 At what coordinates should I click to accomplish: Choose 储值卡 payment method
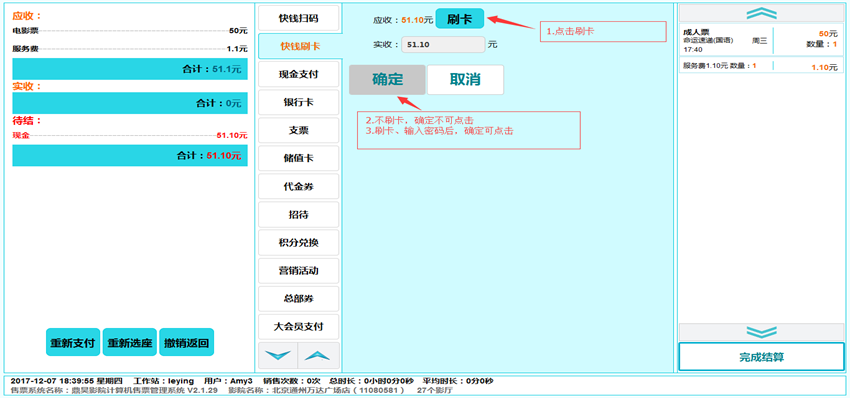pyautogui.click(x=299, y=159)
